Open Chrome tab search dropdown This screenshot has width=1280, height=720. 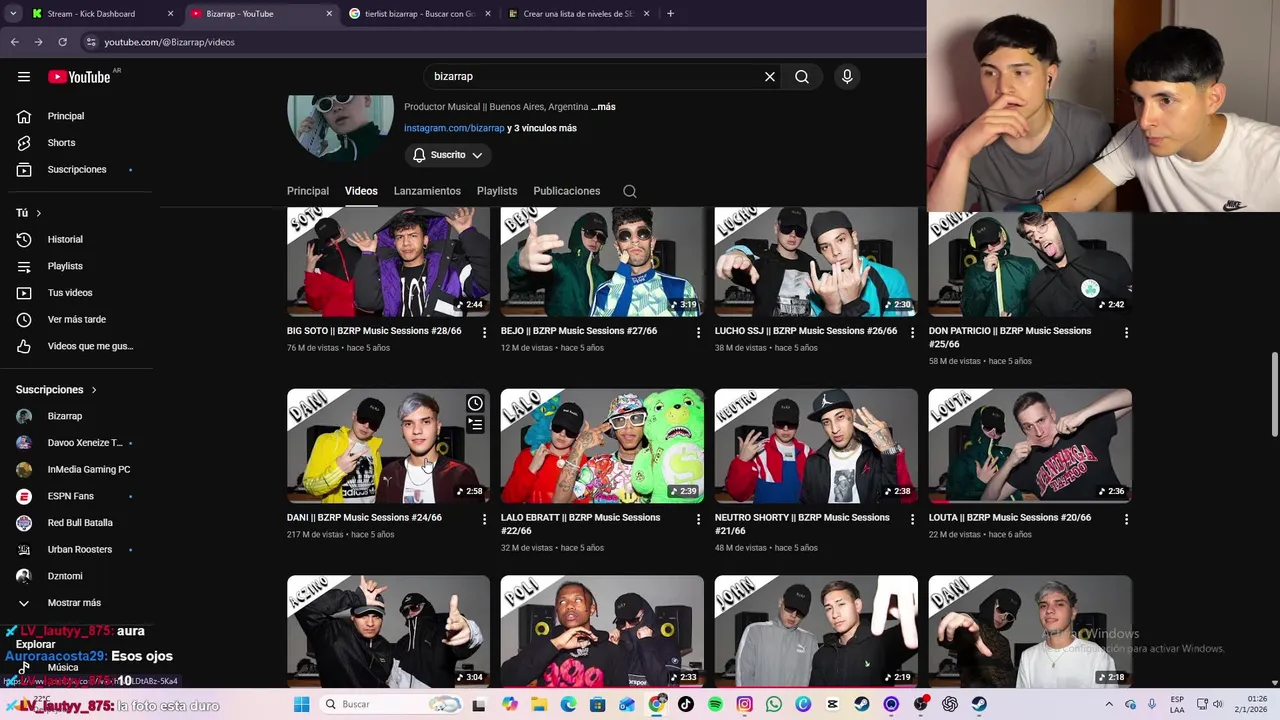click(12, 14)
